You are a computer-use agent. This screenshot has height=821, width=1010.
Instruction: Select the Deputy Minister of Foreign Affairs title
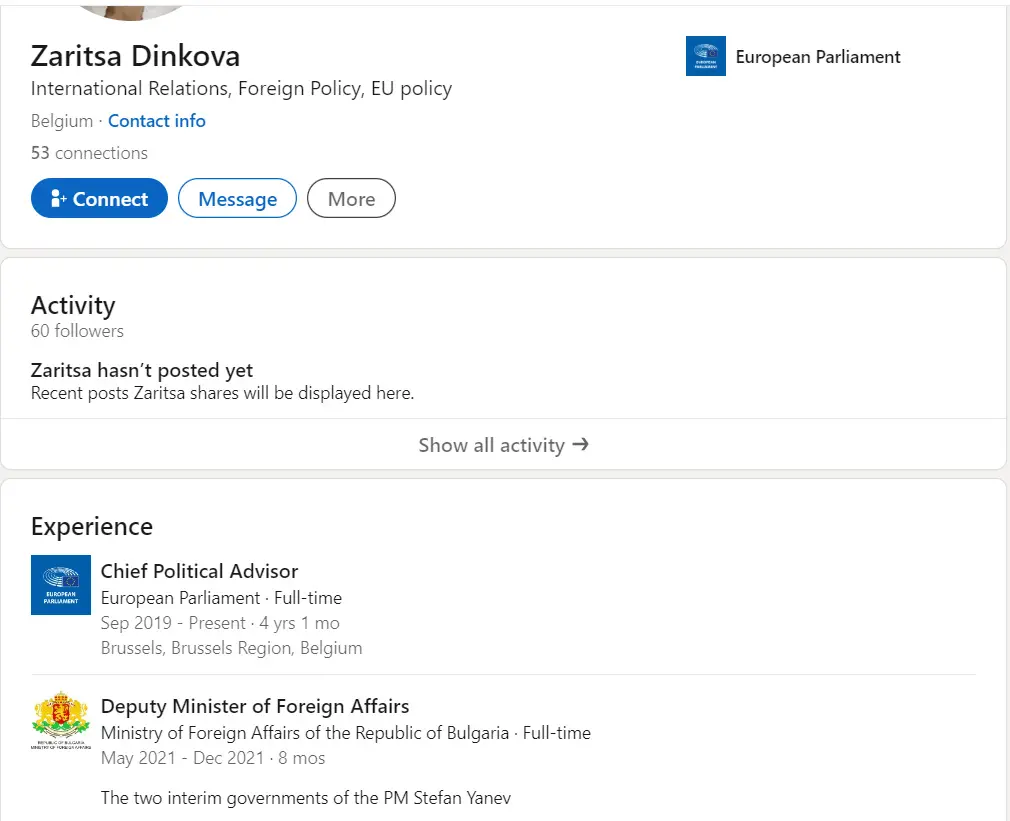(x=255, y=706)
